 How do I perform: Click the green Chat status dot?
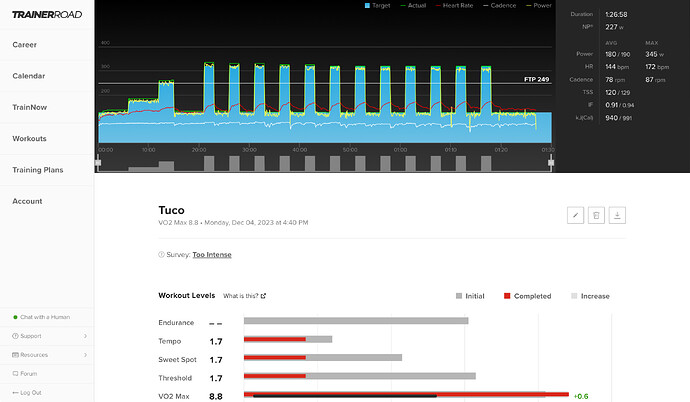15,317
